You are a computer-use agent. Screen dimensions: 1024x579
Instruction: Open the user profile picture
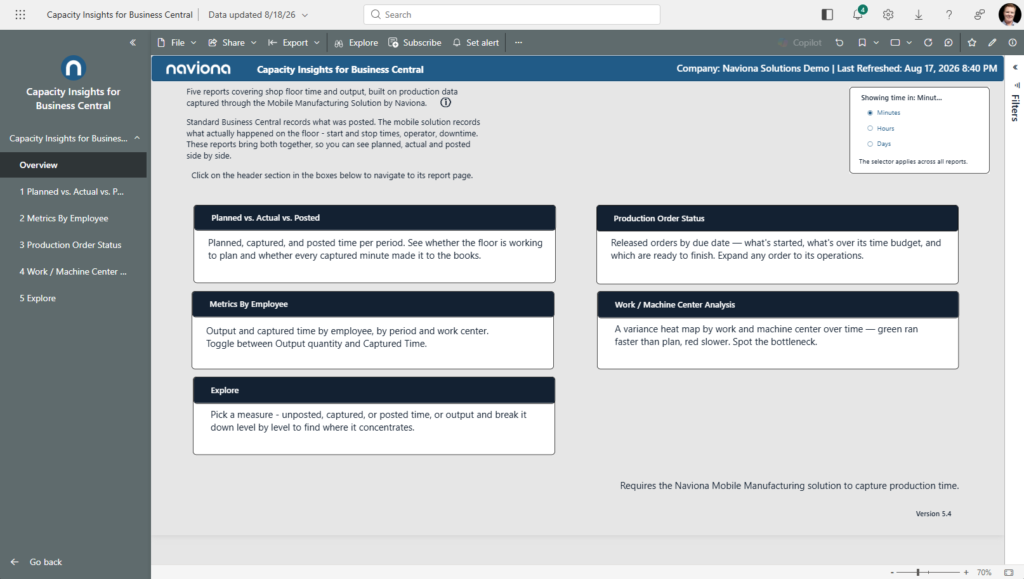pyautogui.click(x=1010, y=14)
